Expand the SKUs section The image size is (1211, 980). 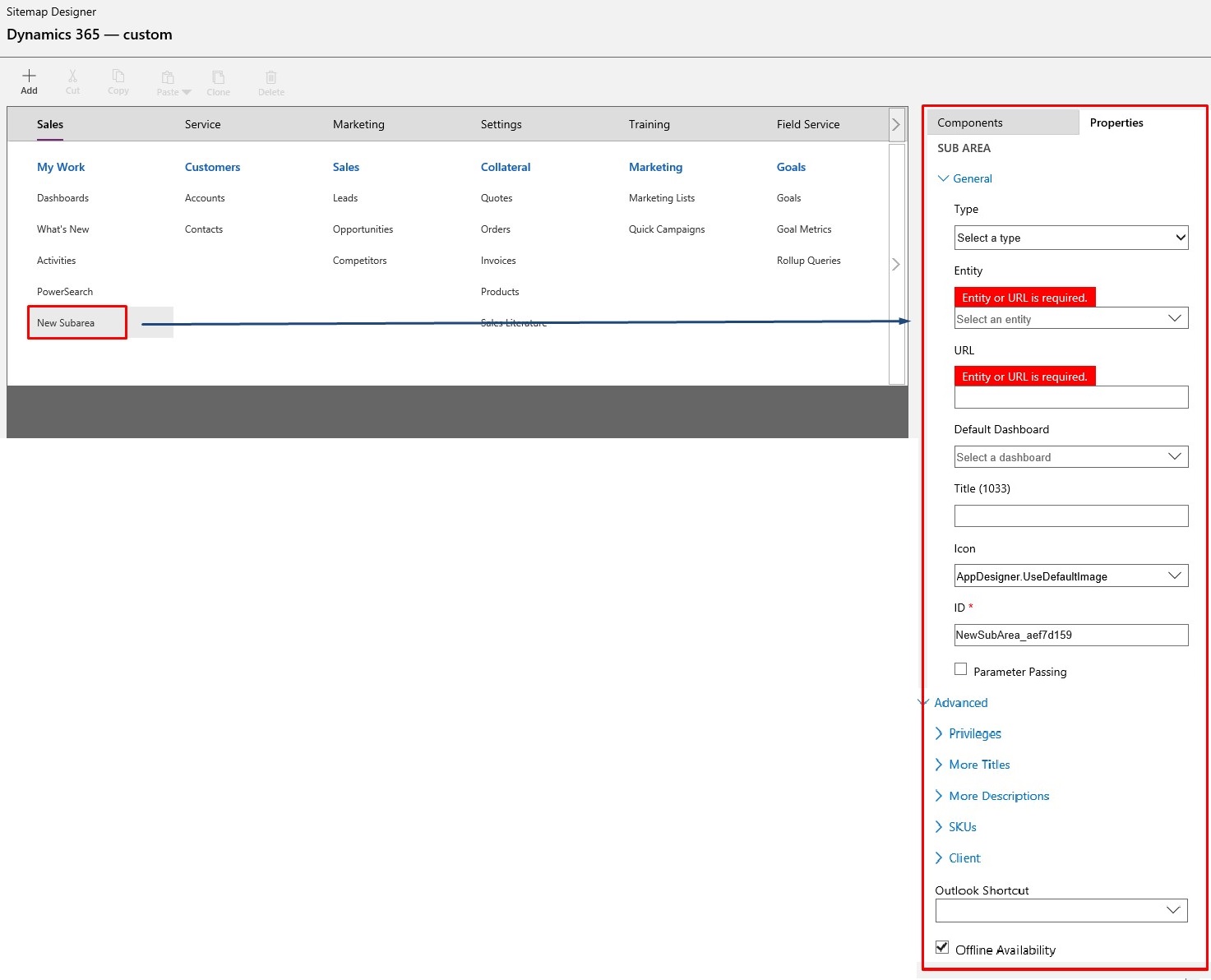(956, 827)
